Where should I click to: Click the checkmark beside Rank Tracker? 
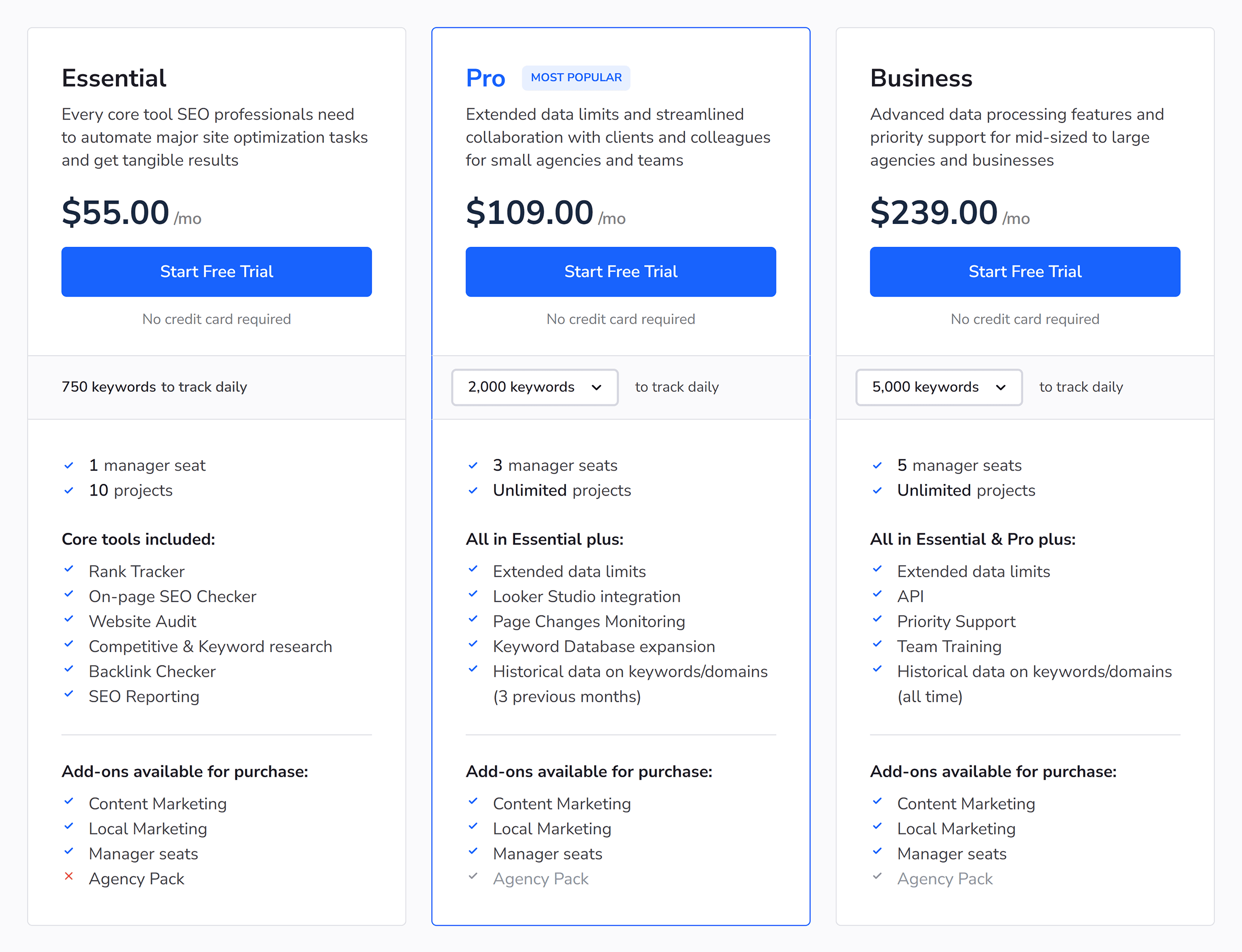pos(69,571)
